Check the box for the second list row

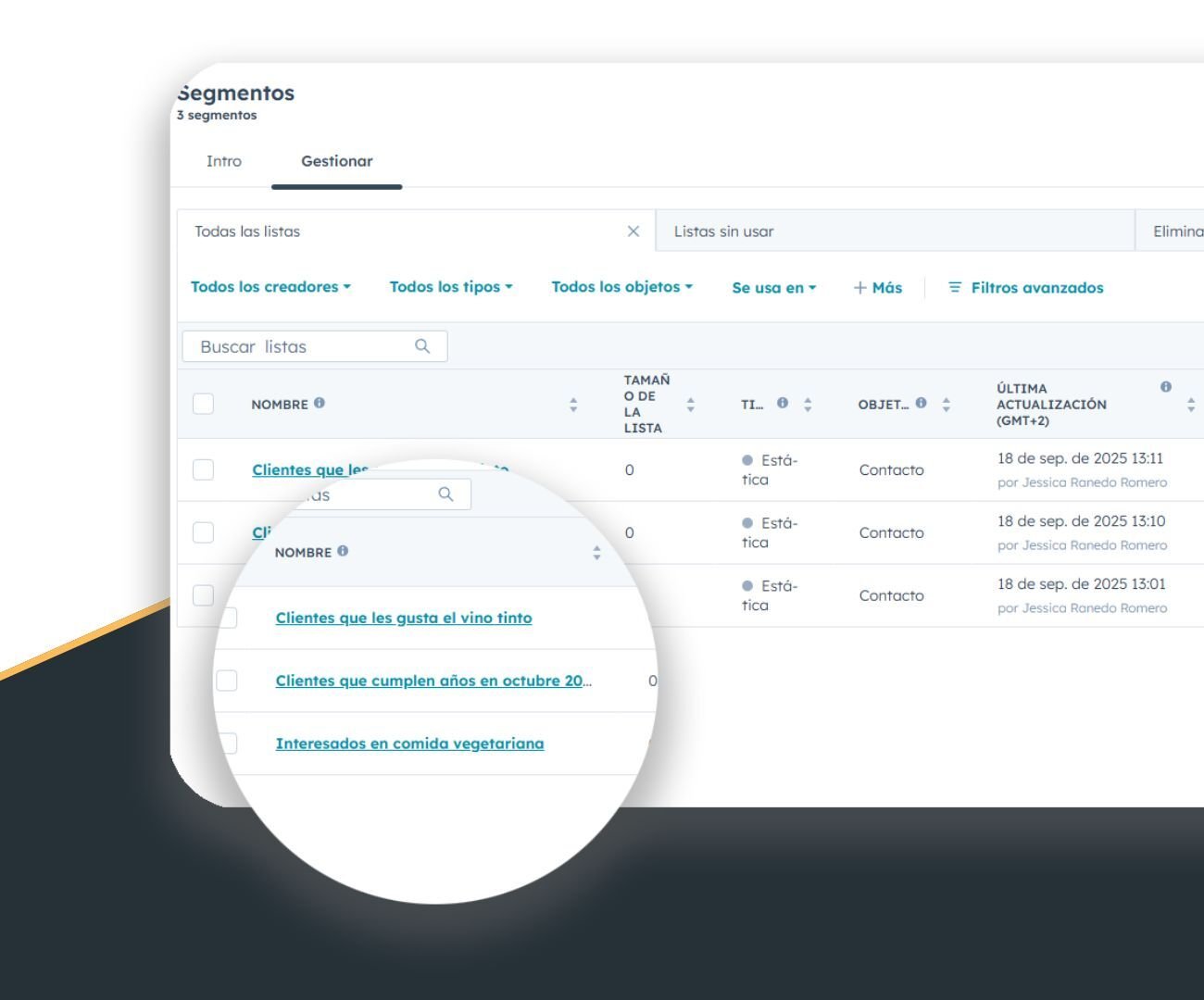[203, 532]
